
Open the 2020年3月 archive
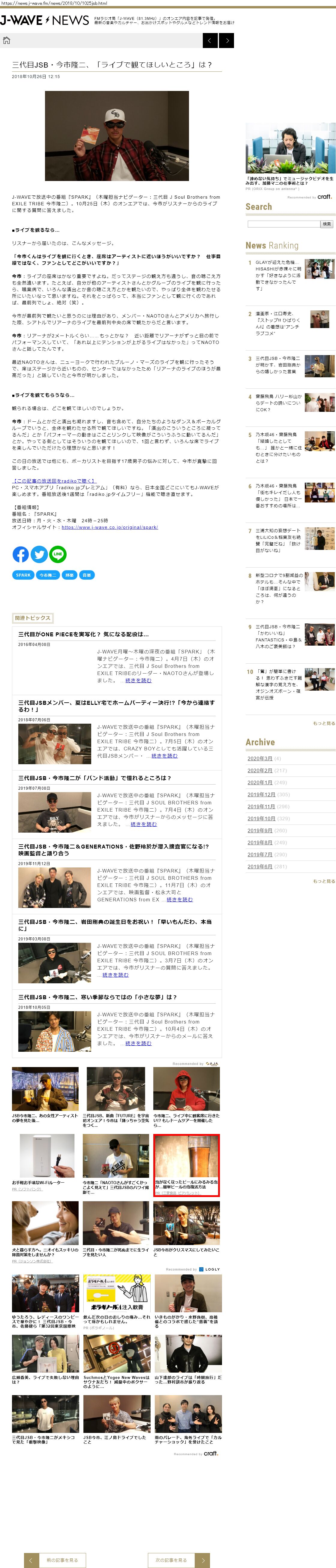(260, 758)
